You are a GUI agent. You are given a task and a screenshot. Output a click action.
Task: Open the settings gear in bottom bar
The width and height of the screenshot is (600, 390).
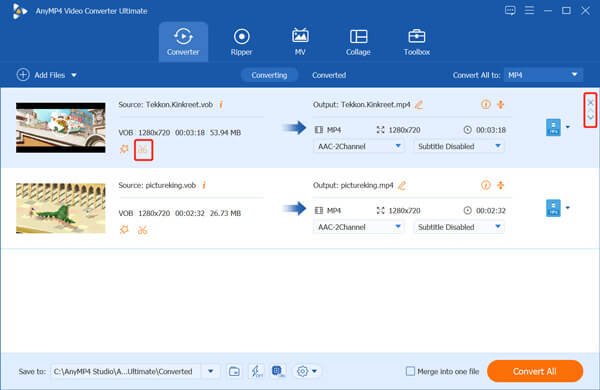click(302, 371)
